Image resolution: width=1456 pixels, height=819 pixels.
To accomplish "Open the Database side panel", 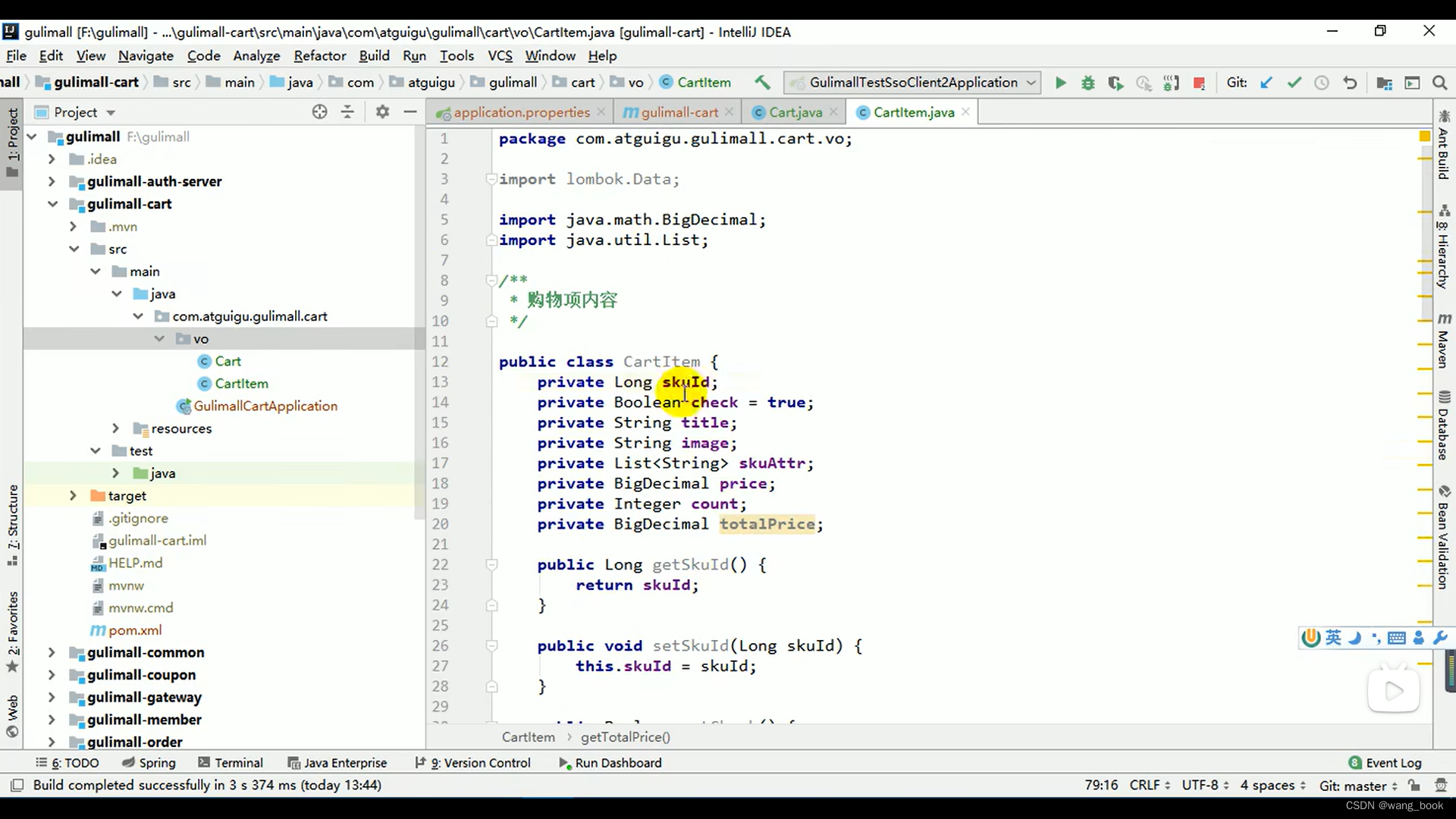I will [1444, 425].
